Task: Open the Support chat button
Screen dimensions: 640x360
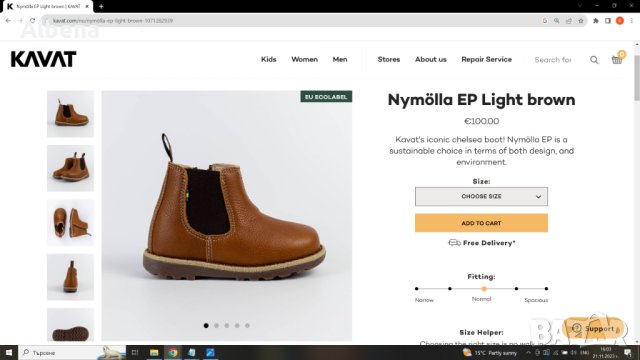Action: pos(594,329)
